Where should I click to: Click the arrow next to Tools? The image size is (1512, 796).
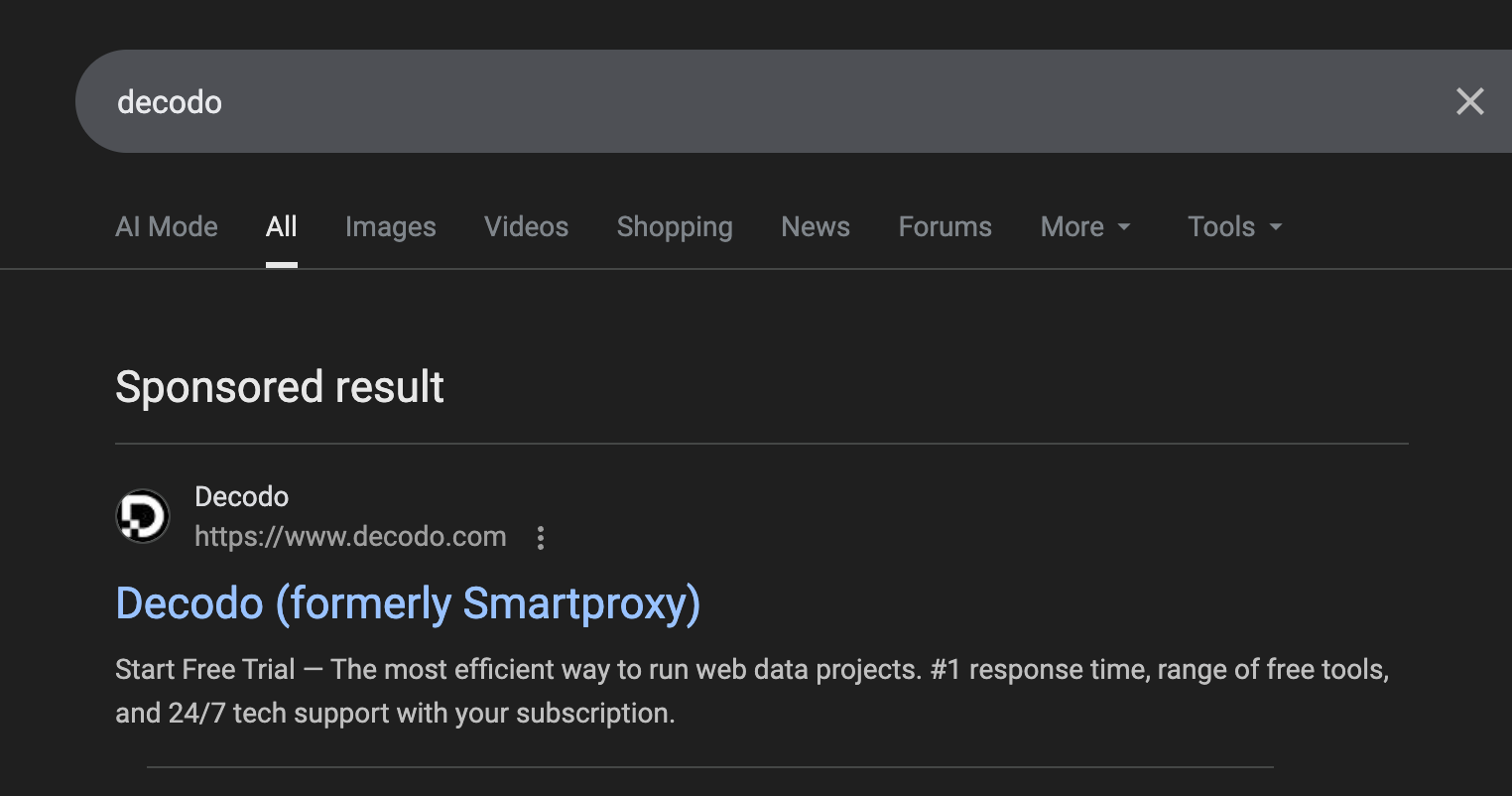pyautogui.click(x=1276, y=227)
